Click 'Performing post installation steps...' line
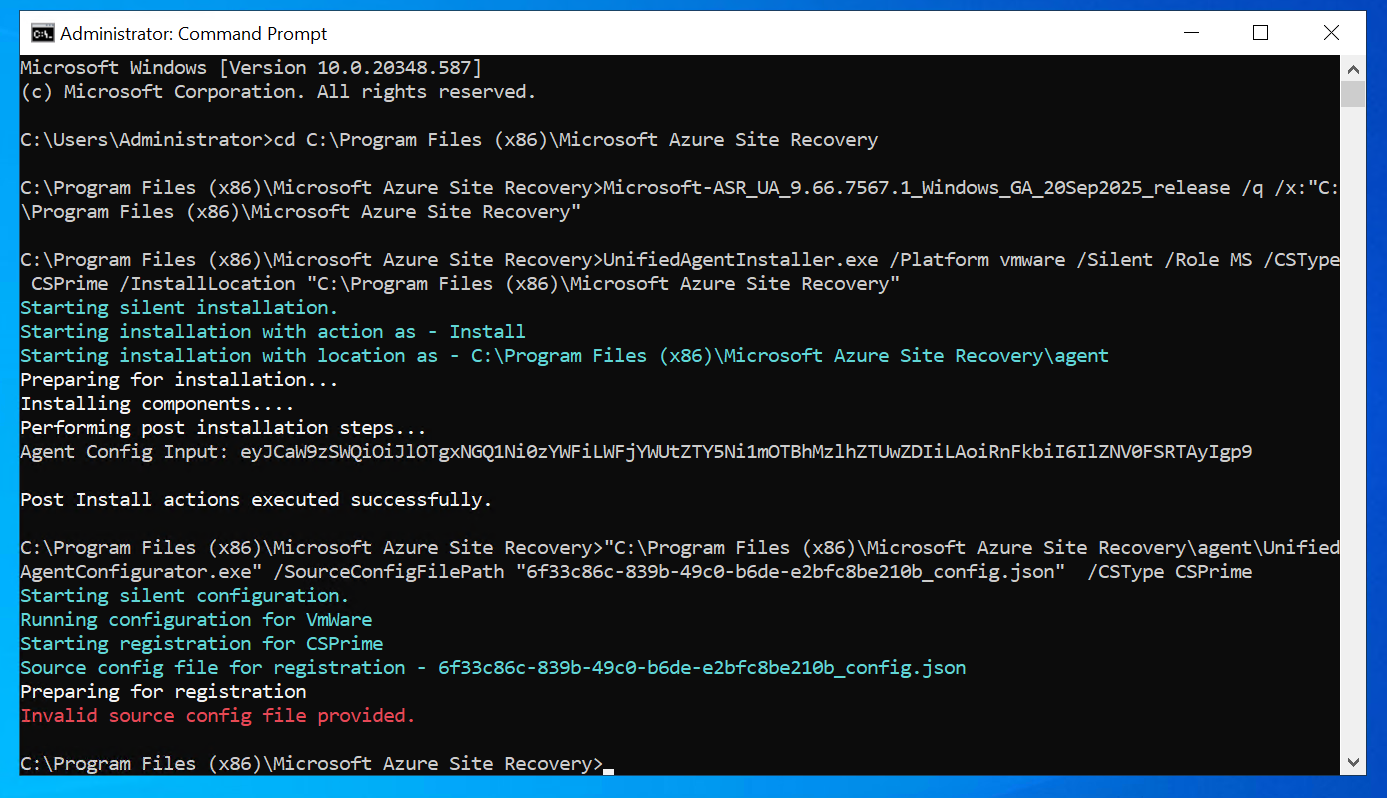Viewport: 1387px width, 798px height. pyautogui.click(x=223, y=427)
